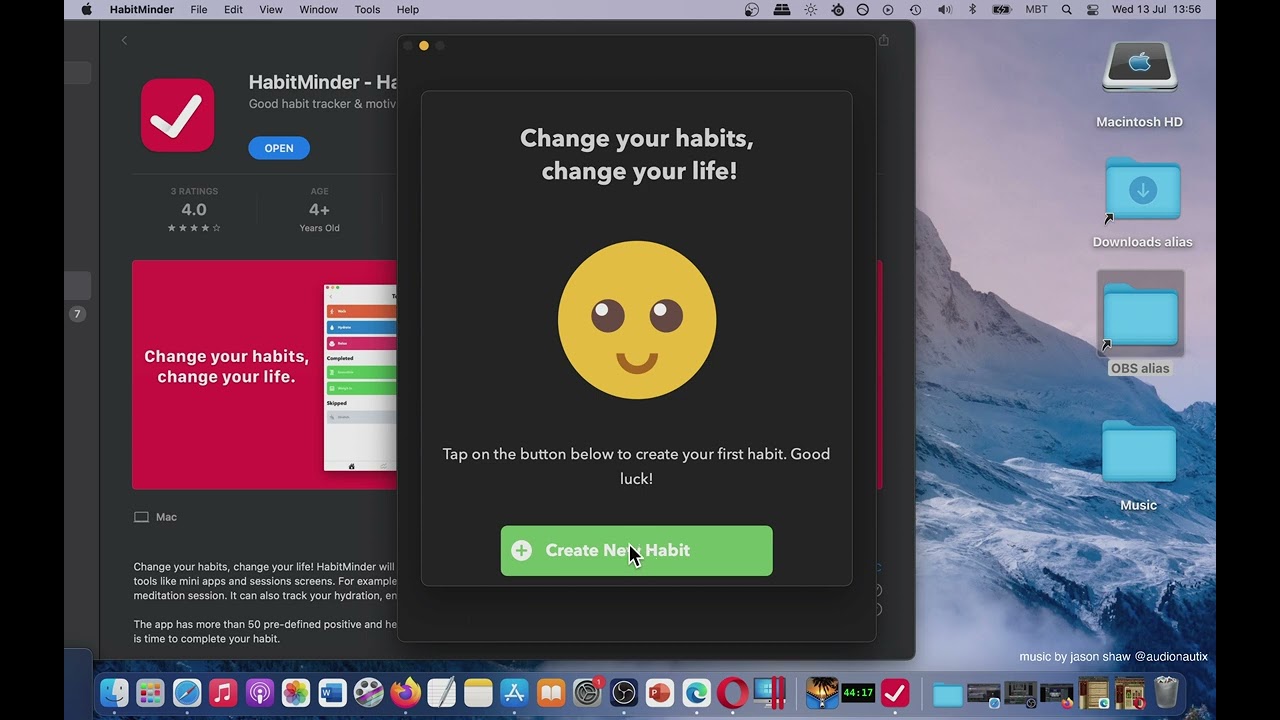Click the badge showing 7 in App Store sidebar

pyautogui.click(x=77, y=314)
